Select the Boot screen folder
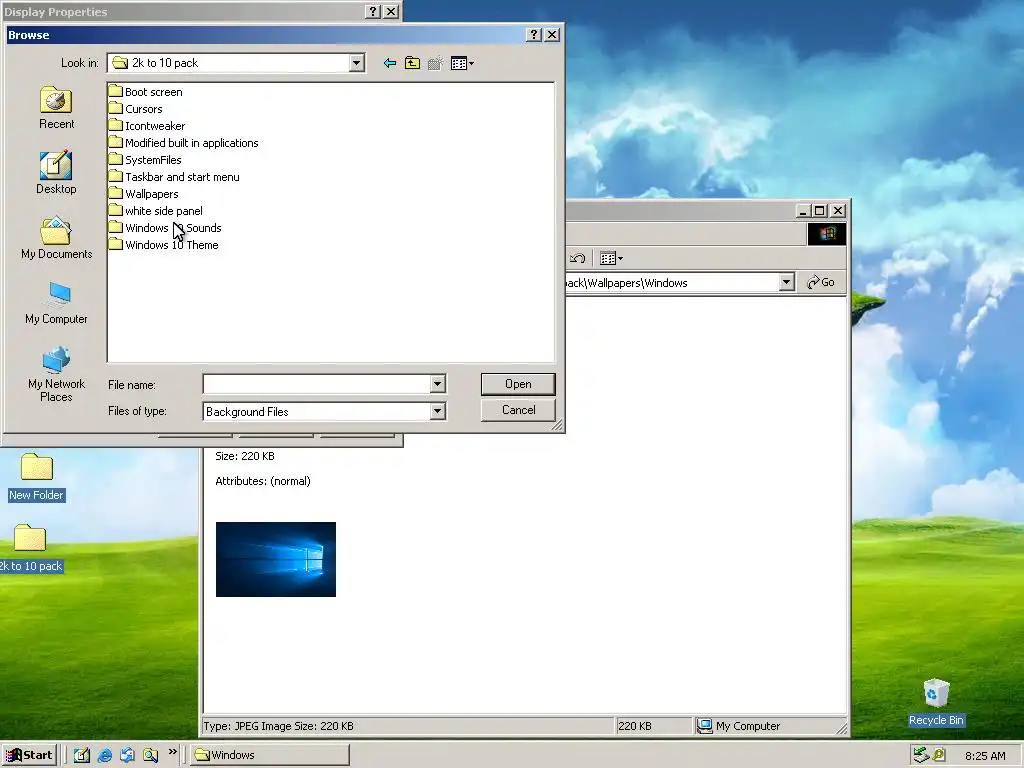This screenshot has width=1024, height=768. [146, 92]
